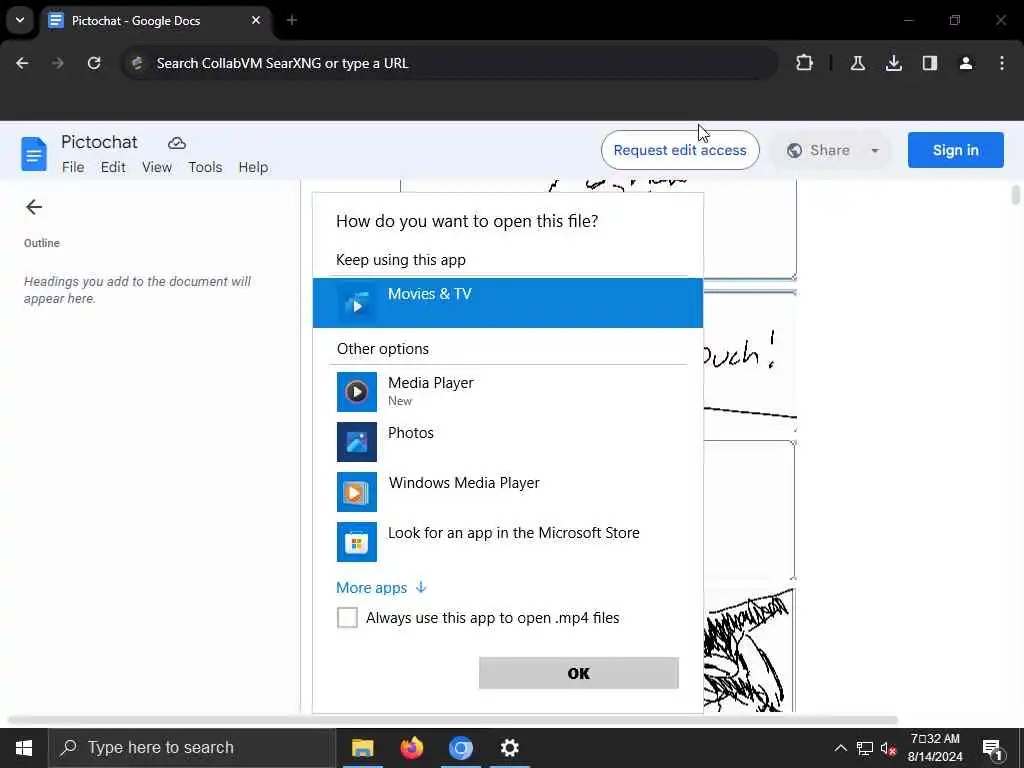Reload the page
Viewport: 1024px width, 768px height.
94,63
